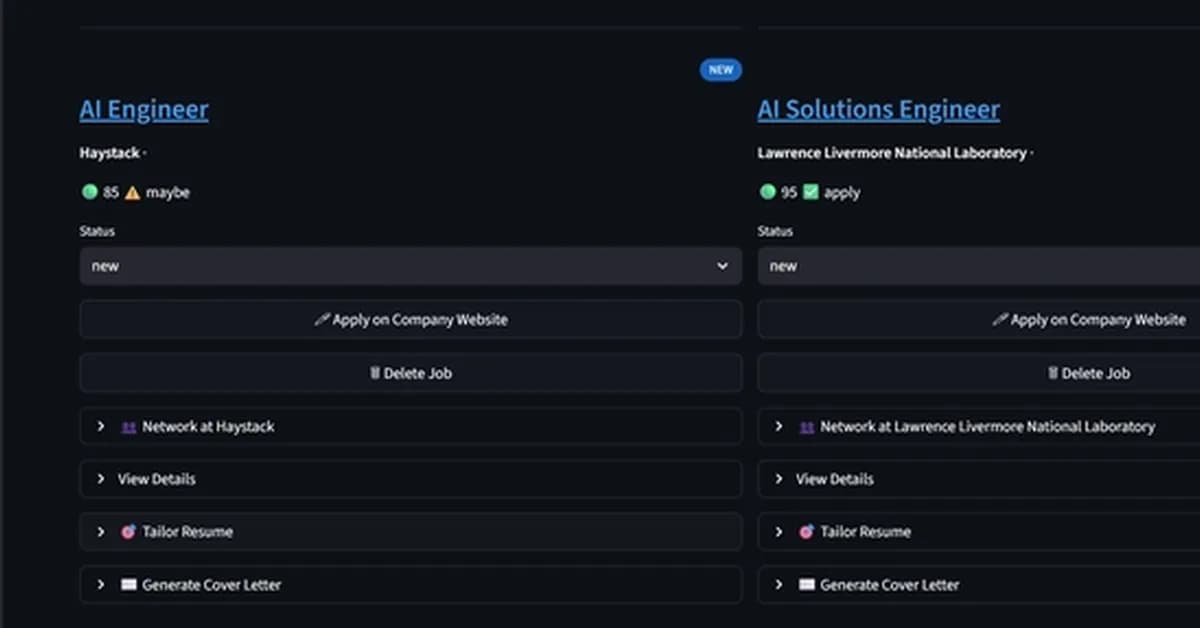Open Status dropdown for Lawrence Livermore job
This screenshot has height=628, width=1200.
point(978,267)
